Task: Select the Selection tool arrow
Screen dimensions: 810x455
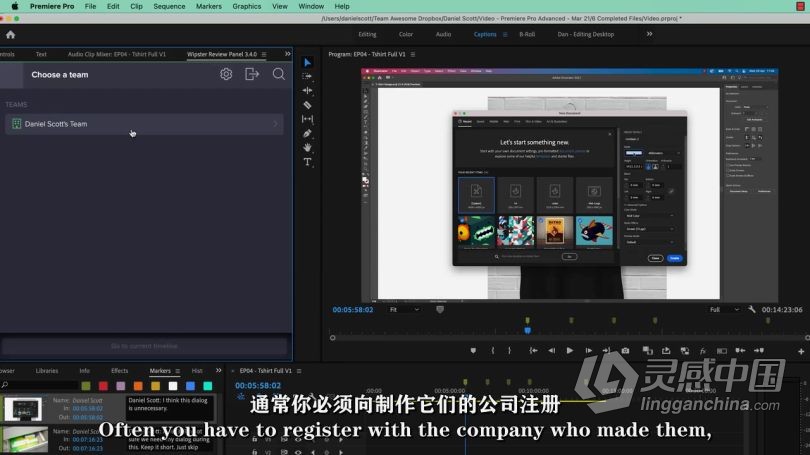Action: (307, 62)
